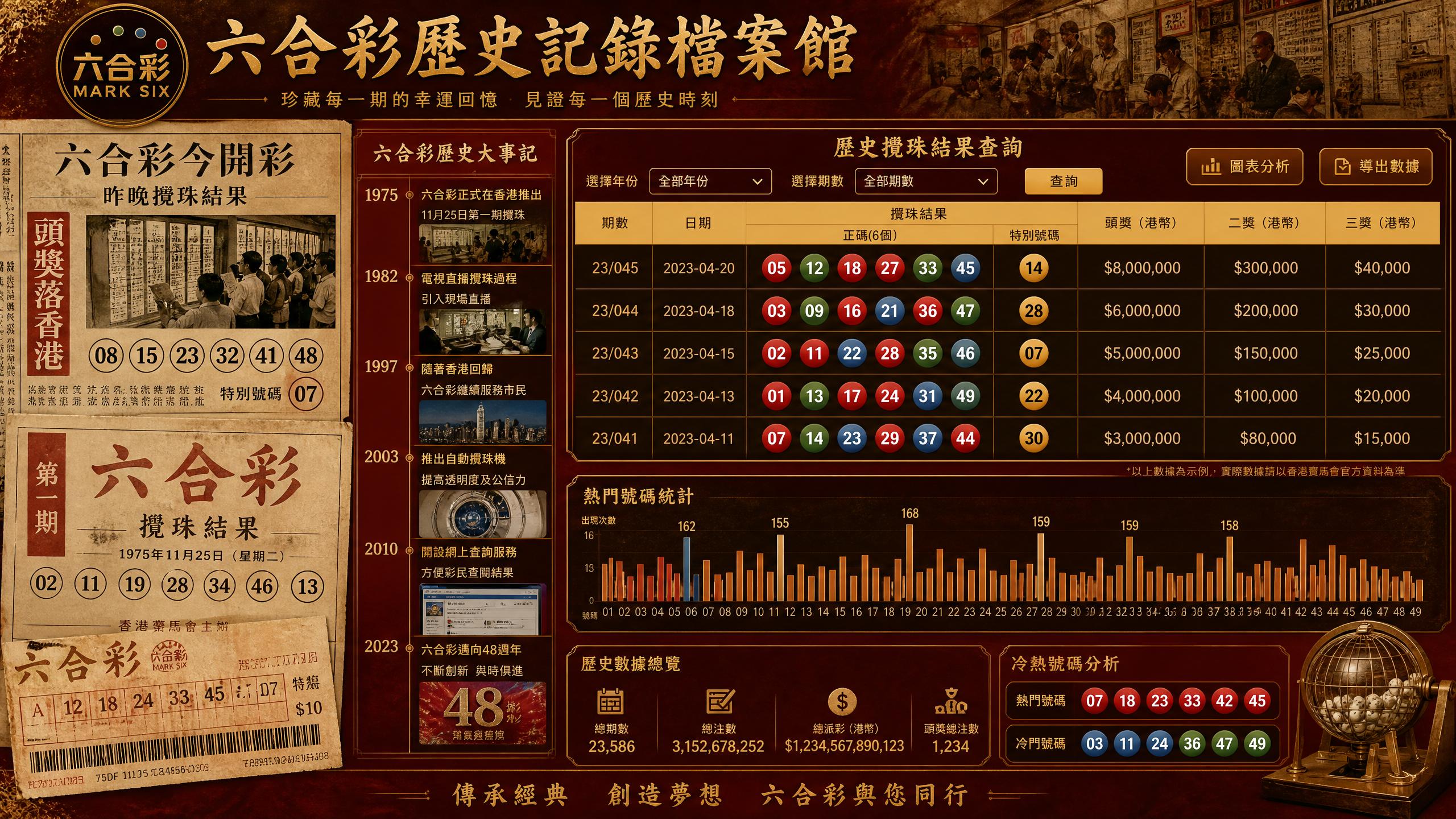Click the 1997 timeline marker dot
The height and width of the screenshot is (819, 1456).
409,368
